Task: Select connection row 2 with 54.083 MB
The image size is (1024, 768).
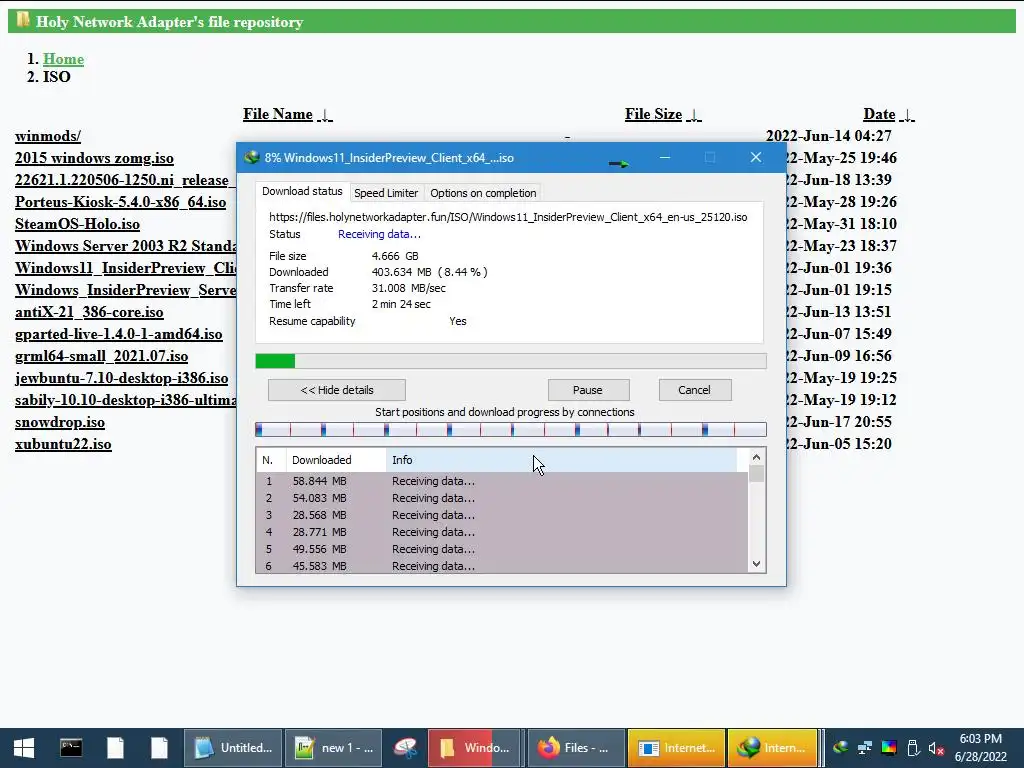Action: [x=502, y=498]
